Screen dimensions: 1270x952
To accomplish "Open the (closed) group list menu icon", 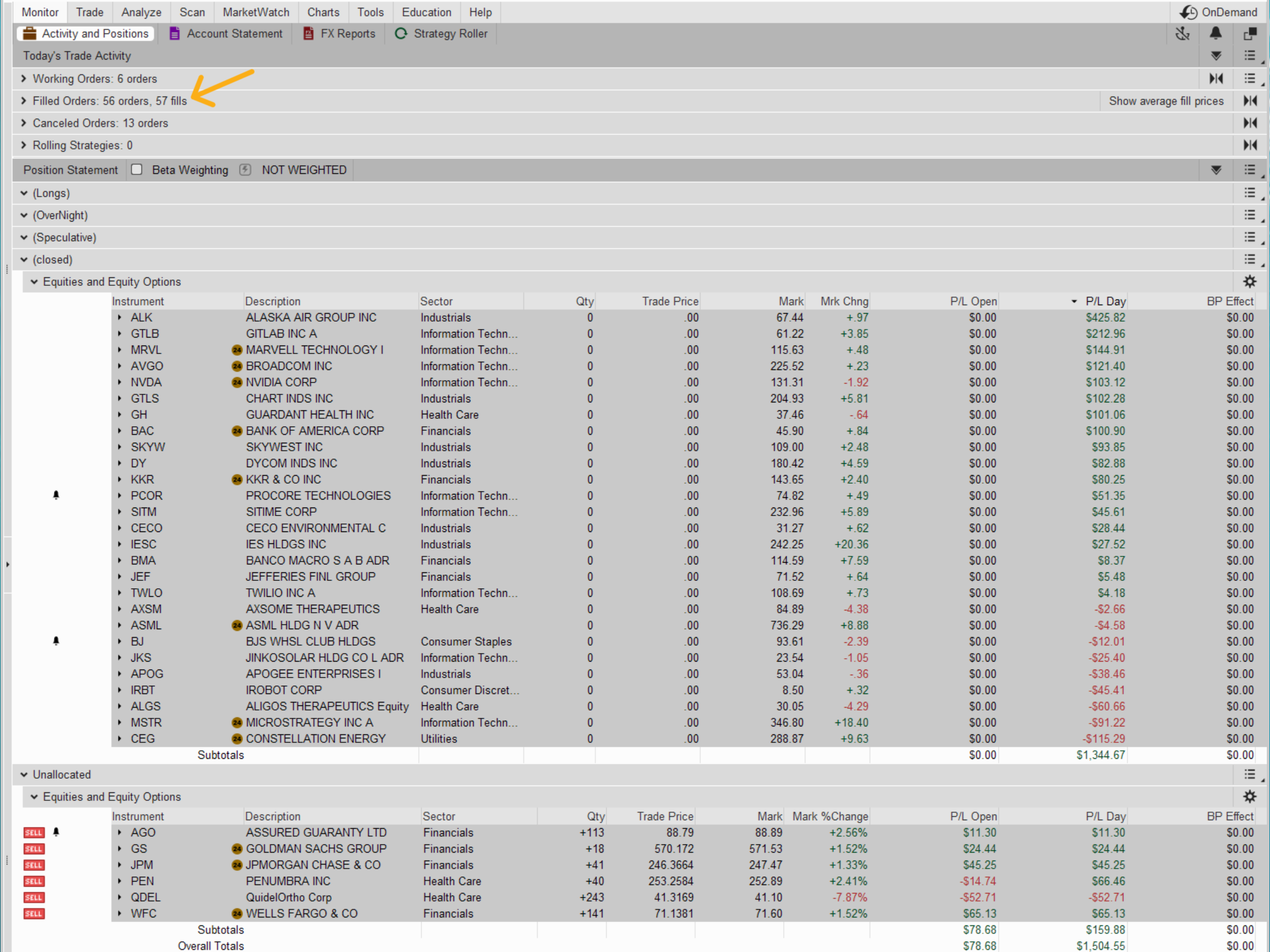I will (1250, 259).
